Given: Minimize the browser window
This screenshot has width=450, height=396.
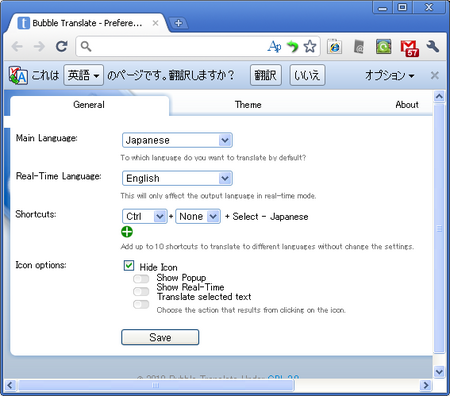Looking at the screenshot, I should click(382, 7).
